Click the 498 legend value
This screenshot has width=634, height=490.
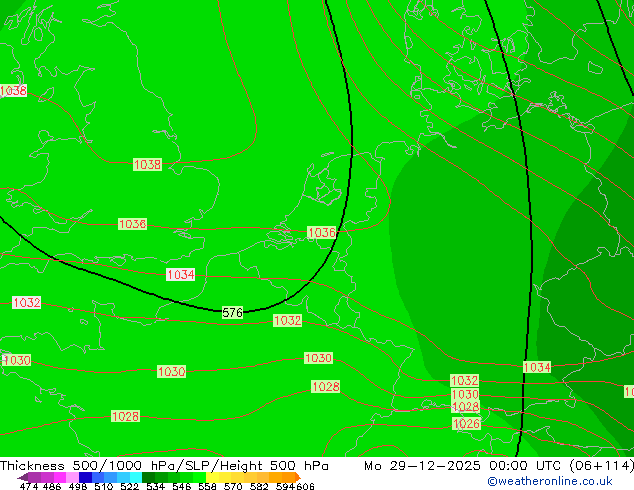(x=78, y=486)
